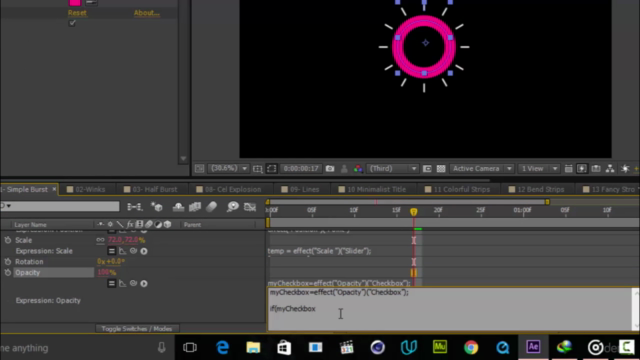Click Toggle Switches / Modes button
This screenshot has width=640, height=360.
[x=137, y=329]
